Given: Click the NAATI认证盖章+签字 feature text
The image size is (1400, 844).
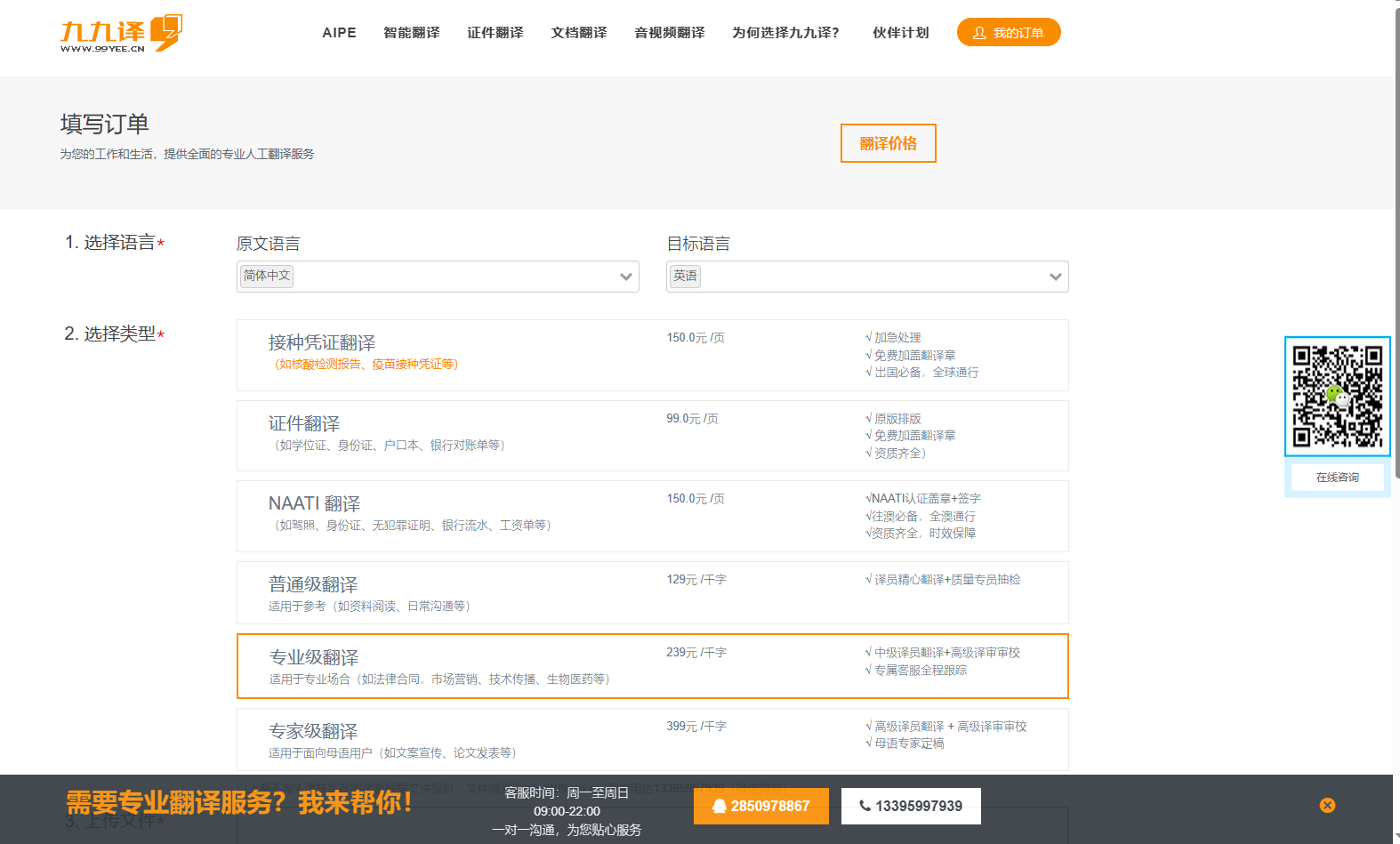Looking at the screenshot, I should (922, 499).
